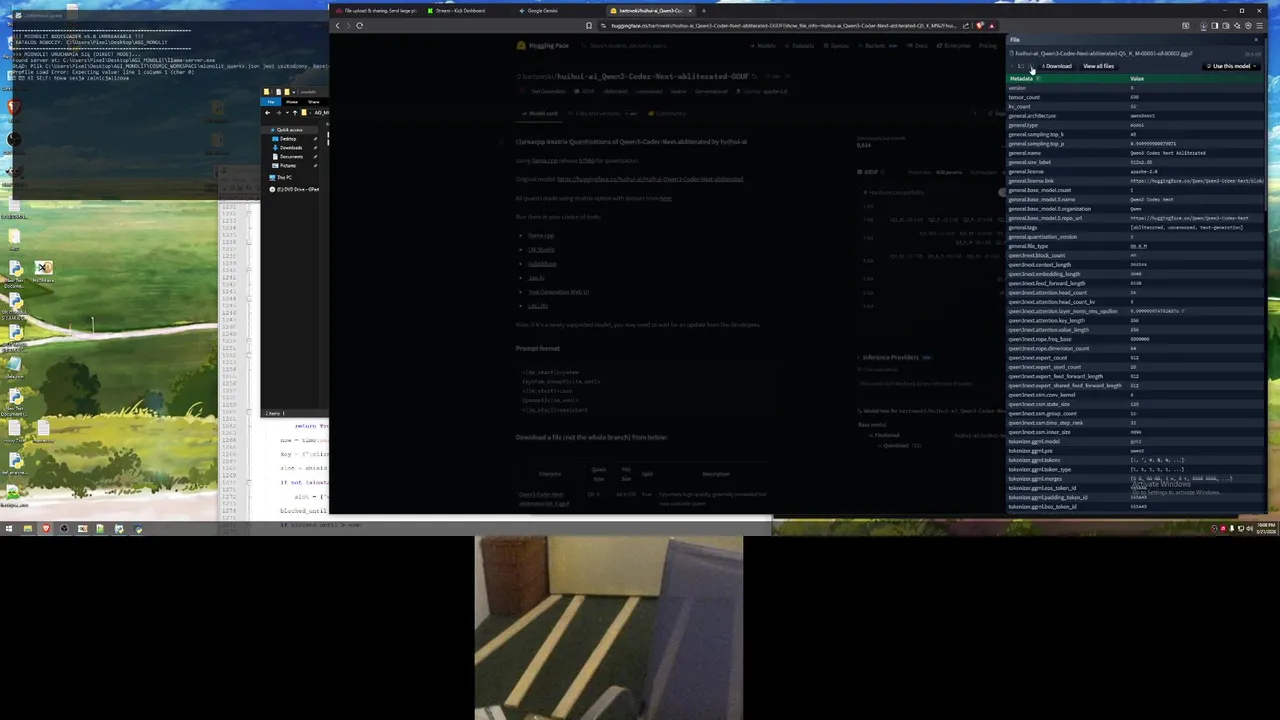Open OBS icon on the taskbar
Image resolution: width=1280 pixels, height=720 pixels.
point(64,529)
